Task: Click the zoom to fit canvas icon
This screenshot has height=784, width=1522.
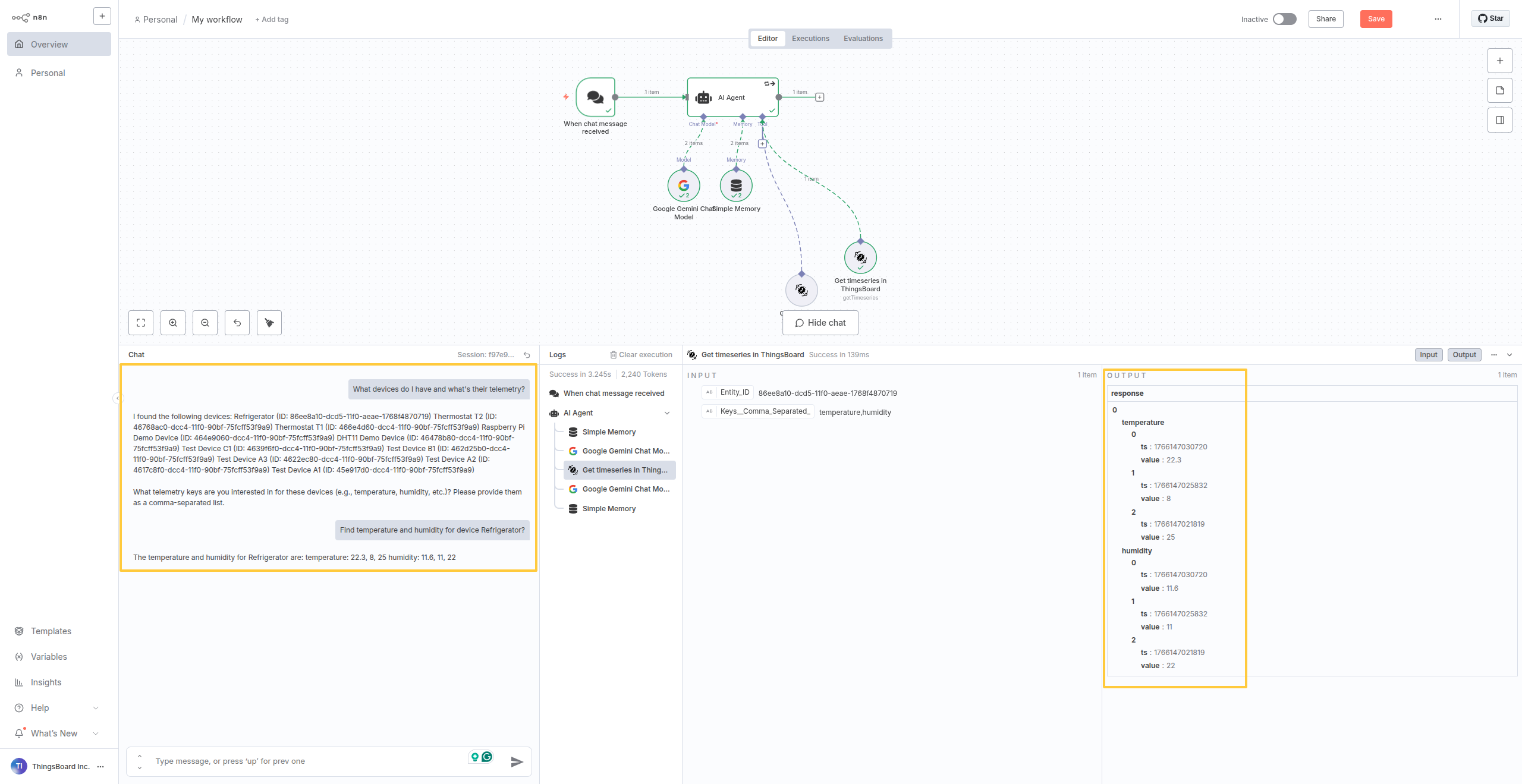Action: [x=141, y=323]
